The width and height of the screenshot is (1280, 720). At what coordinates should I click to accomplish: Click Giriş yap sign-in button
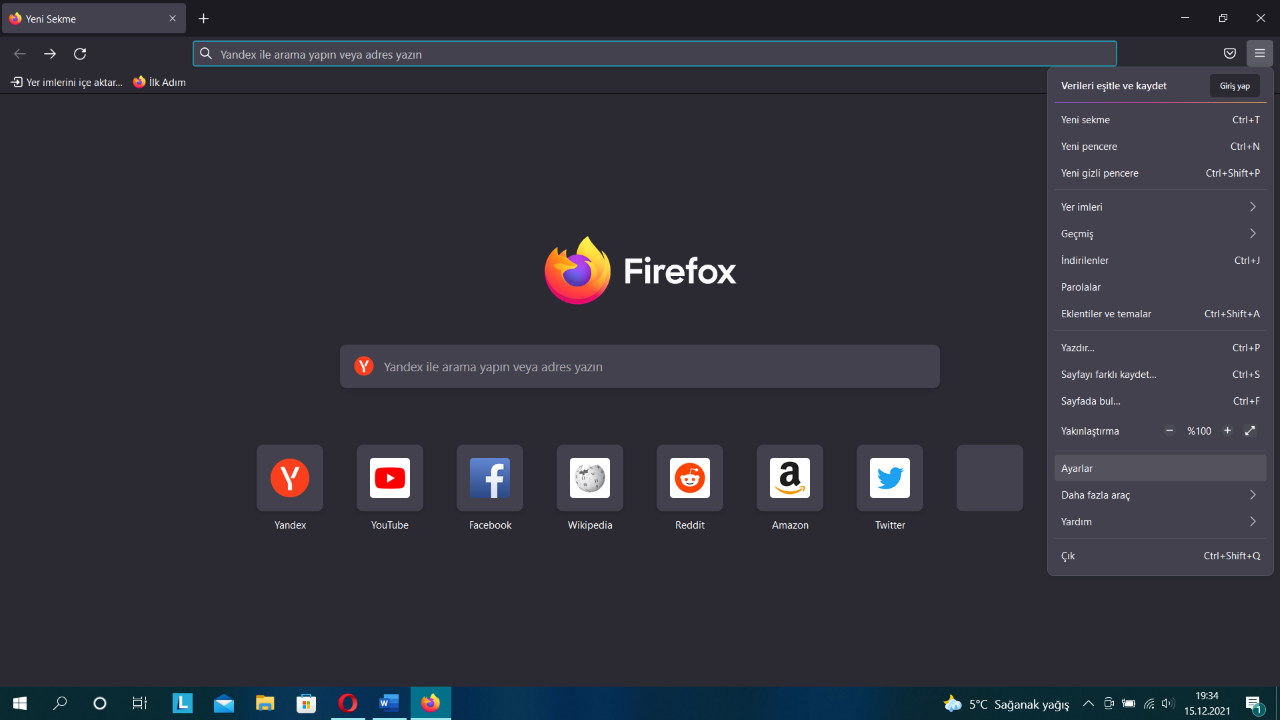1235,86
